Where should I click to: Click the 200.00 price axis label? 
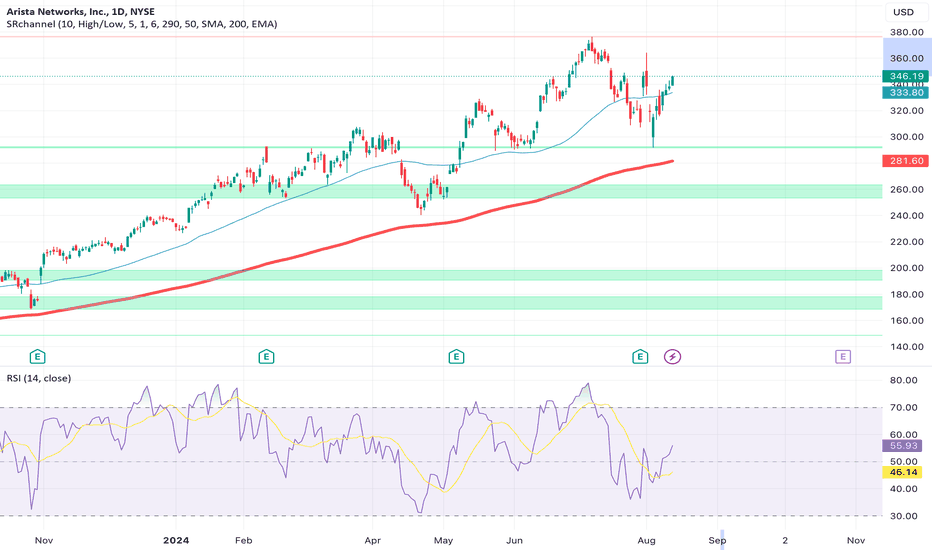pyautogui.click(x=906, y=268)
